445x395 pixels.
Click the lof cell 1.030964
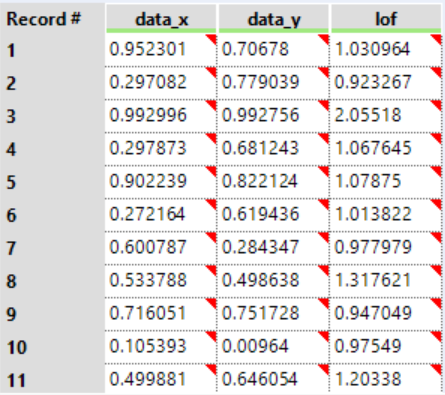386,50
